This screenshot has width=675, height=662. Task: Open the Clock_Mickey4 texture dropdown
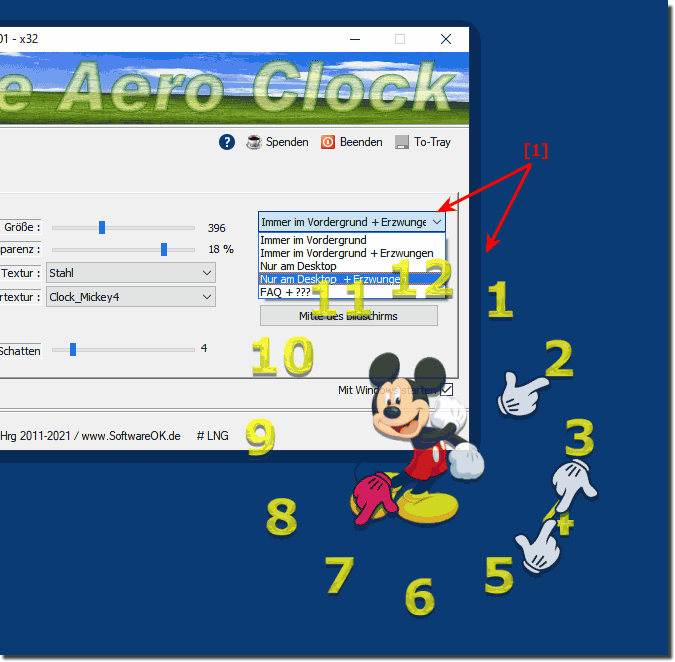[x=131, y=297]
